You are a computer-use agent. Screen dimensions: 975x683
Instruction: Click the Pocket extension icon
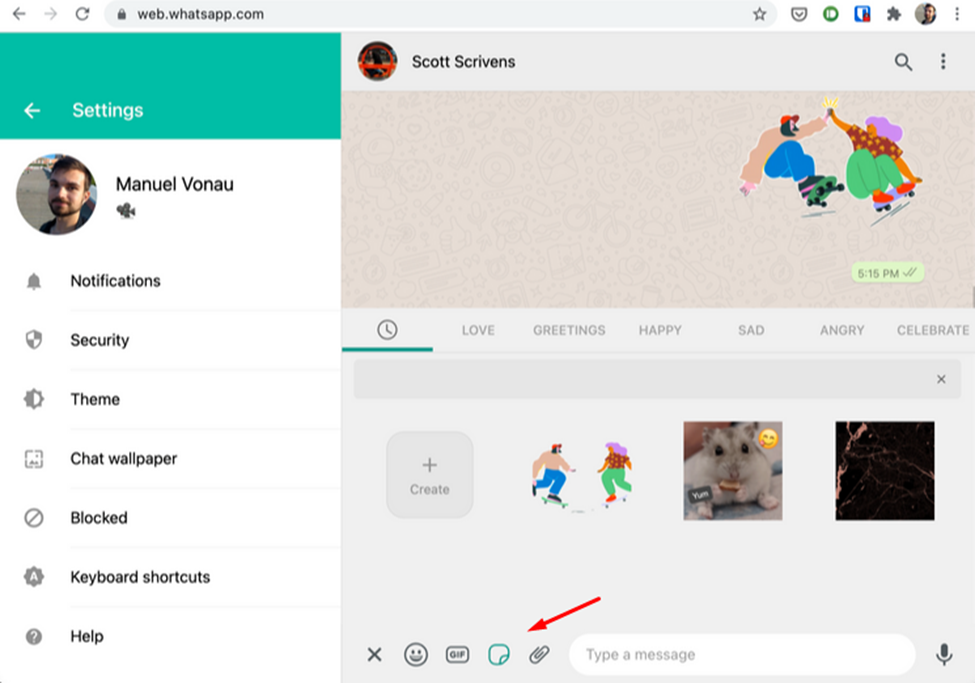coord(799,14)
